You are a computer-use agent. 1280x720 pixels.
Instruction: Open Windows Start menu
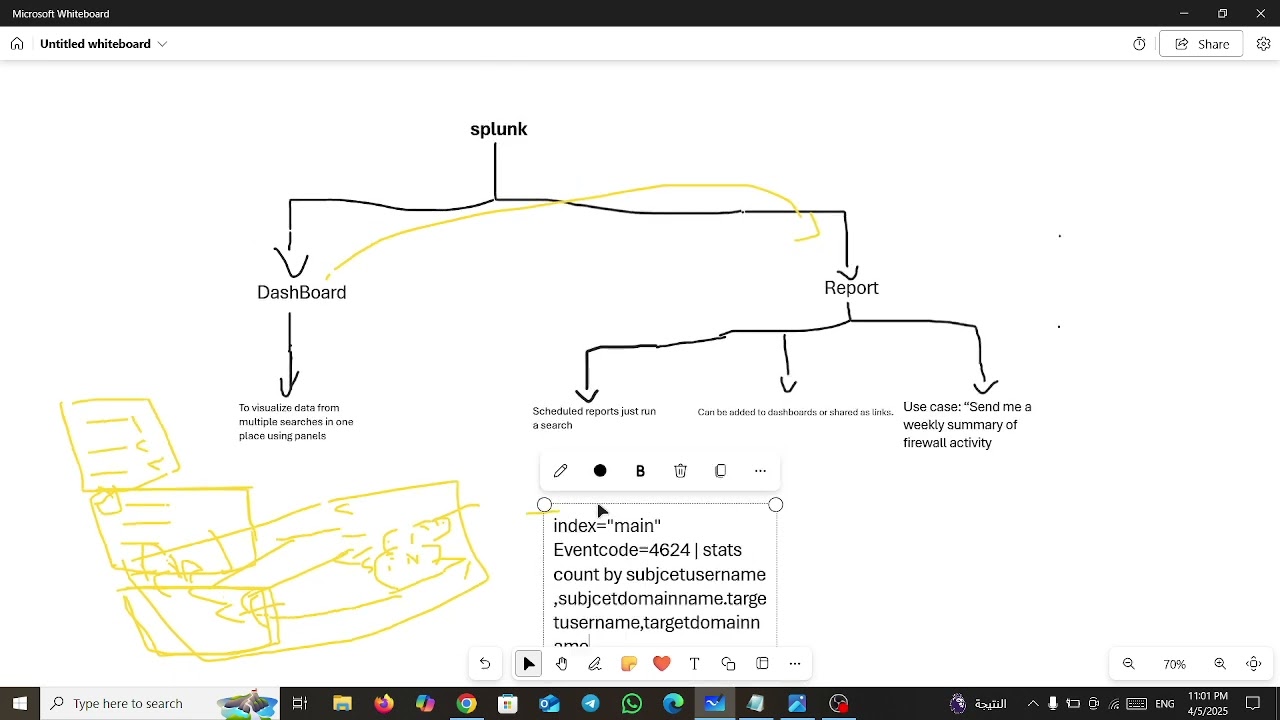(20, 704)
